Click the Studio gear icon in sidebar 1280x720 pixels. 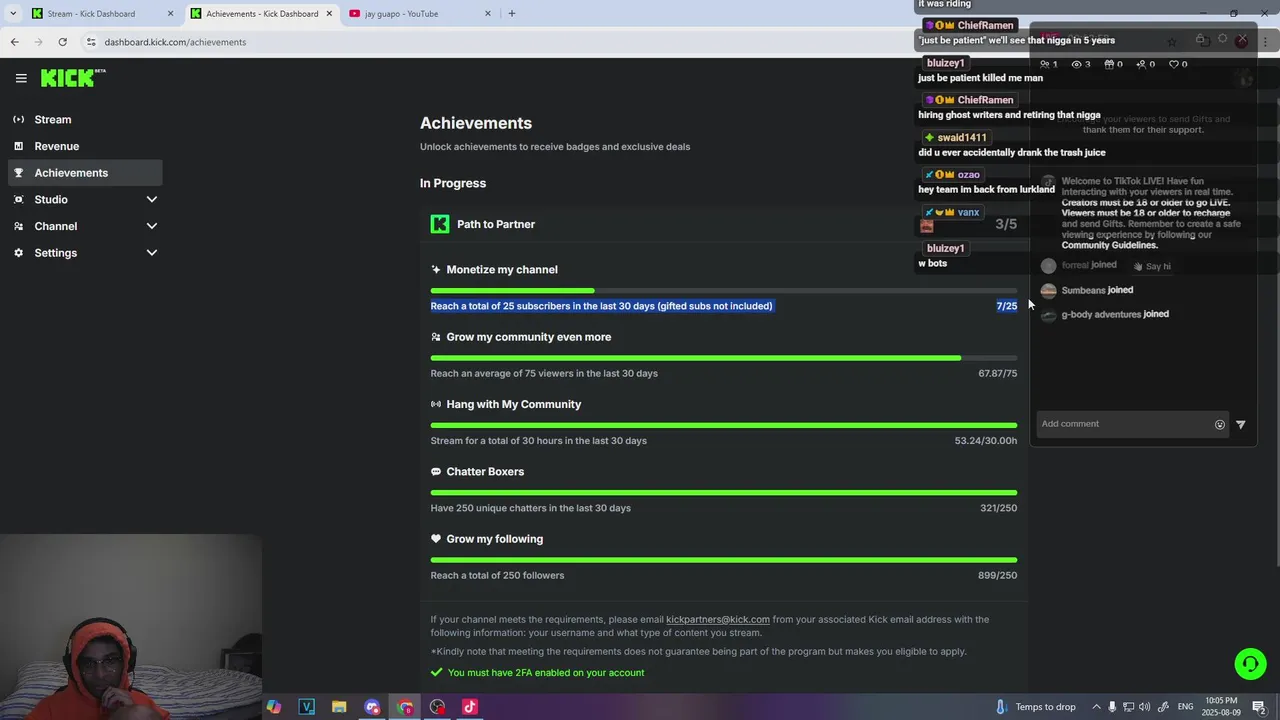click(18, 199)
